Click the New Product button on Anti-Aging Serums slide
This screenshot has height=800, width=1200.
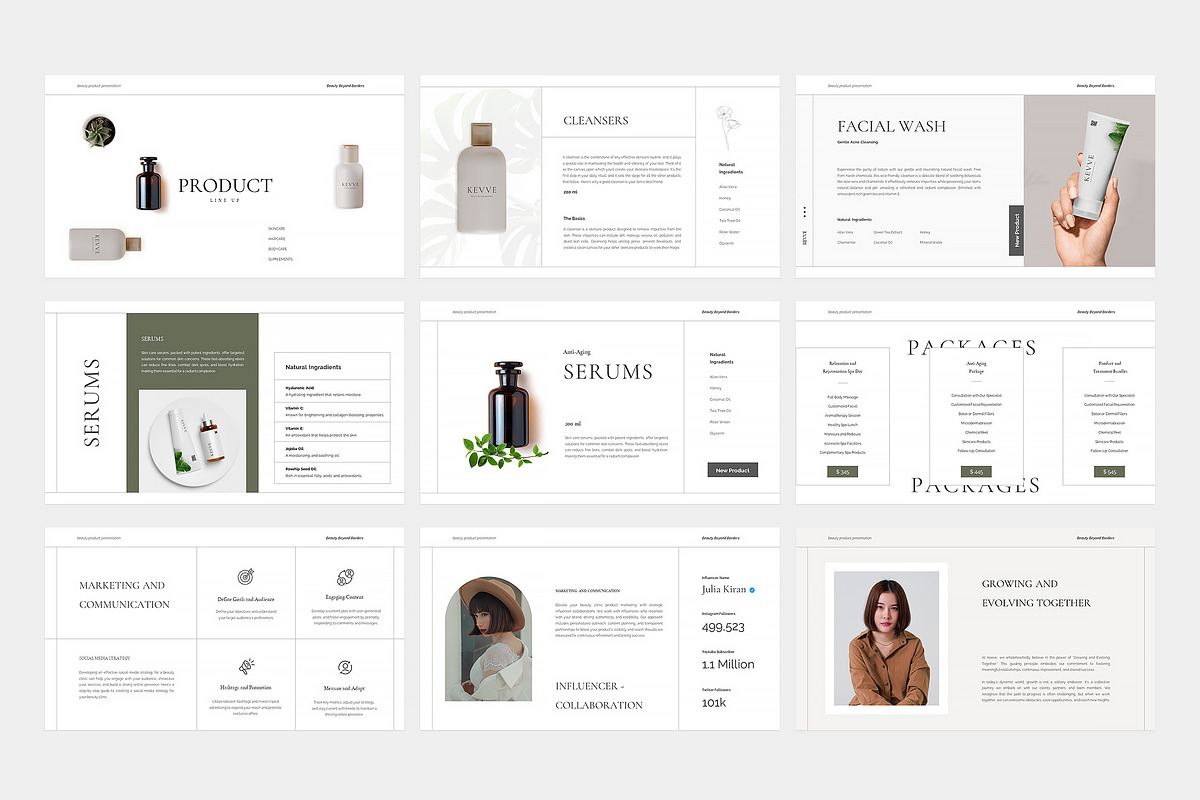(x=733, y=470)
